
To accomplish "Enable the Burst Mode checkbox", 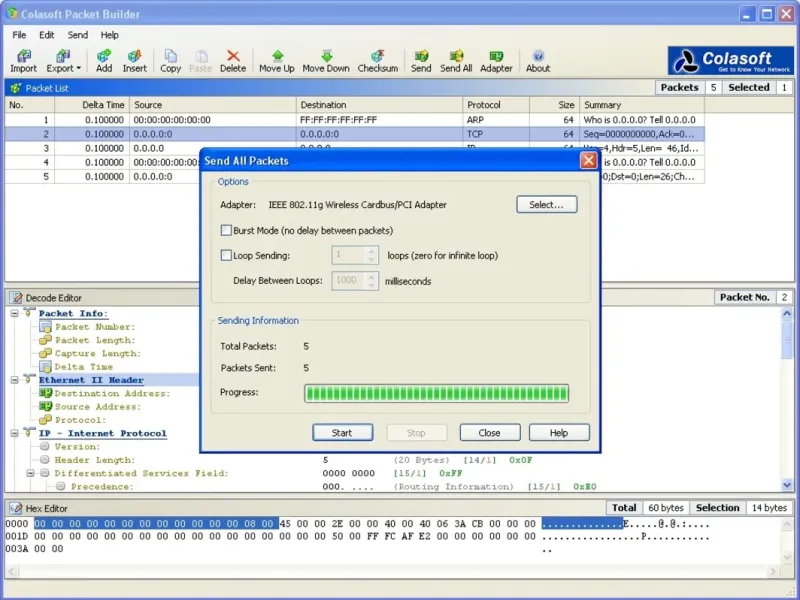I will click(x=226, y=230).
